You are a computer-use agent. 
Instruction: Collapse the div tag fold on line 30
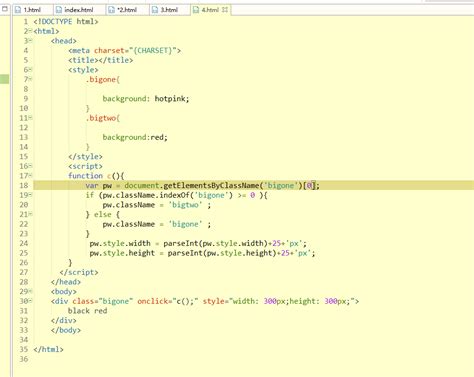30,301
